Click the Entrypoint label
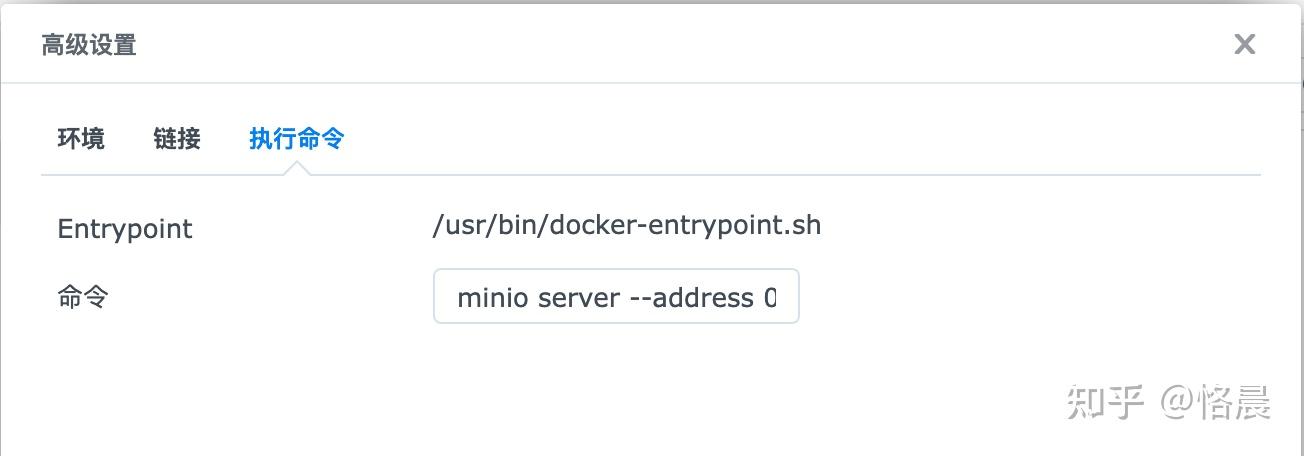1304x456 pixels. (x=125, y=228)
